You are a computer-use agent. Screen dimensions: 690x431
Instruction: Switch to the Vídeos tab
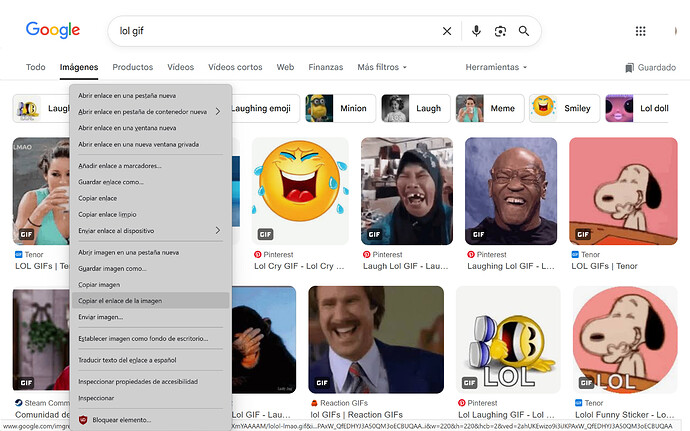tap(180, 67)
